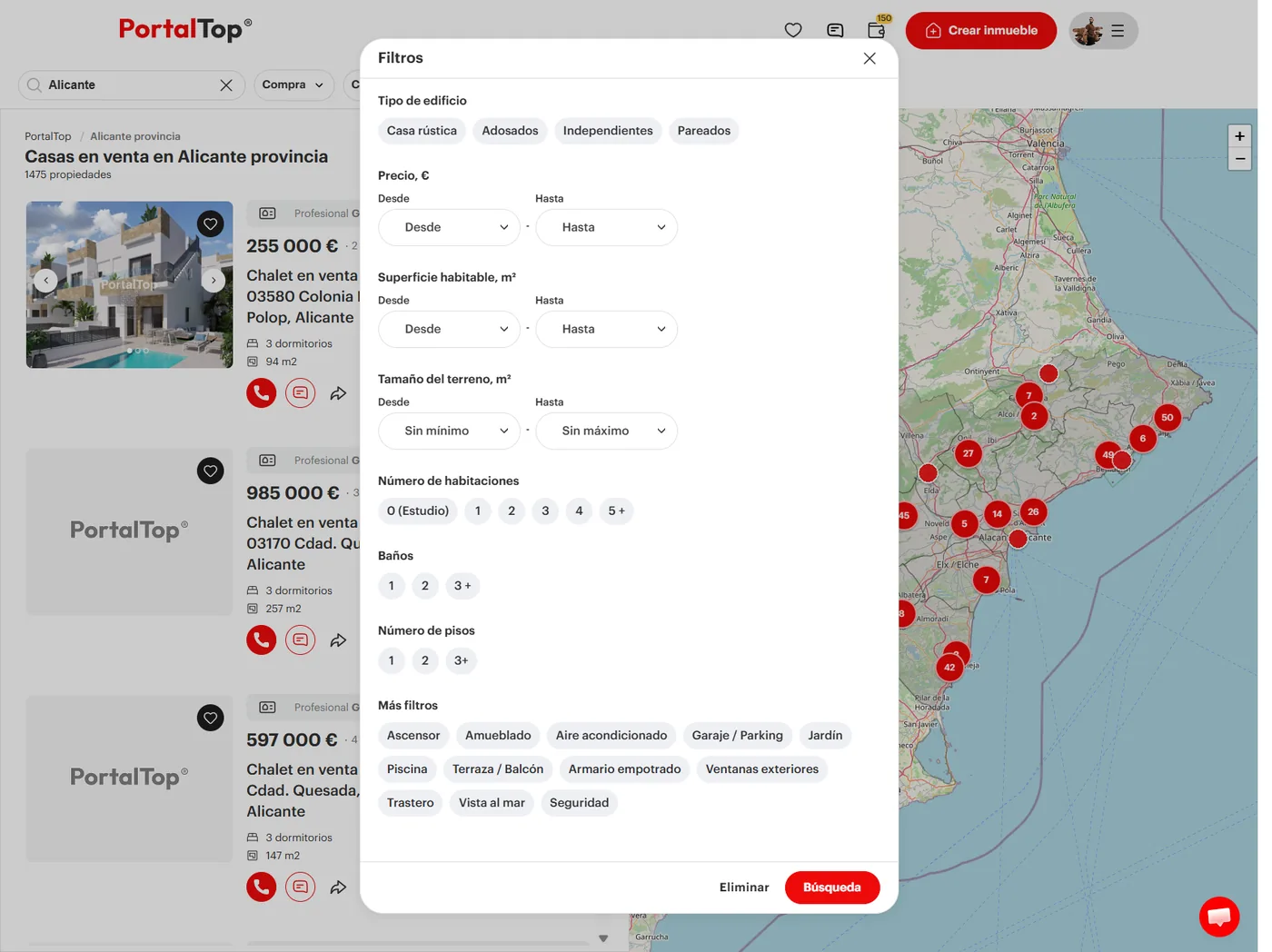This screenshot has width=1272, height=952.
Task: Toggle the Adosados building type
Action: [x=510, y=131]
